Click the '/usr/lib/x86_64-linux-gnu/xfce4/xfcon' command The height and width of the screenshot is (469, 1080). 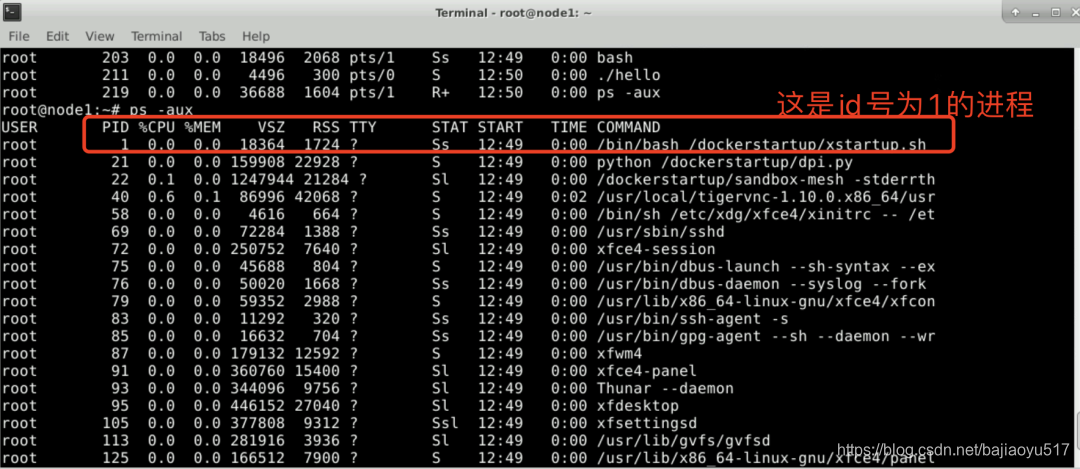point(766,302)
